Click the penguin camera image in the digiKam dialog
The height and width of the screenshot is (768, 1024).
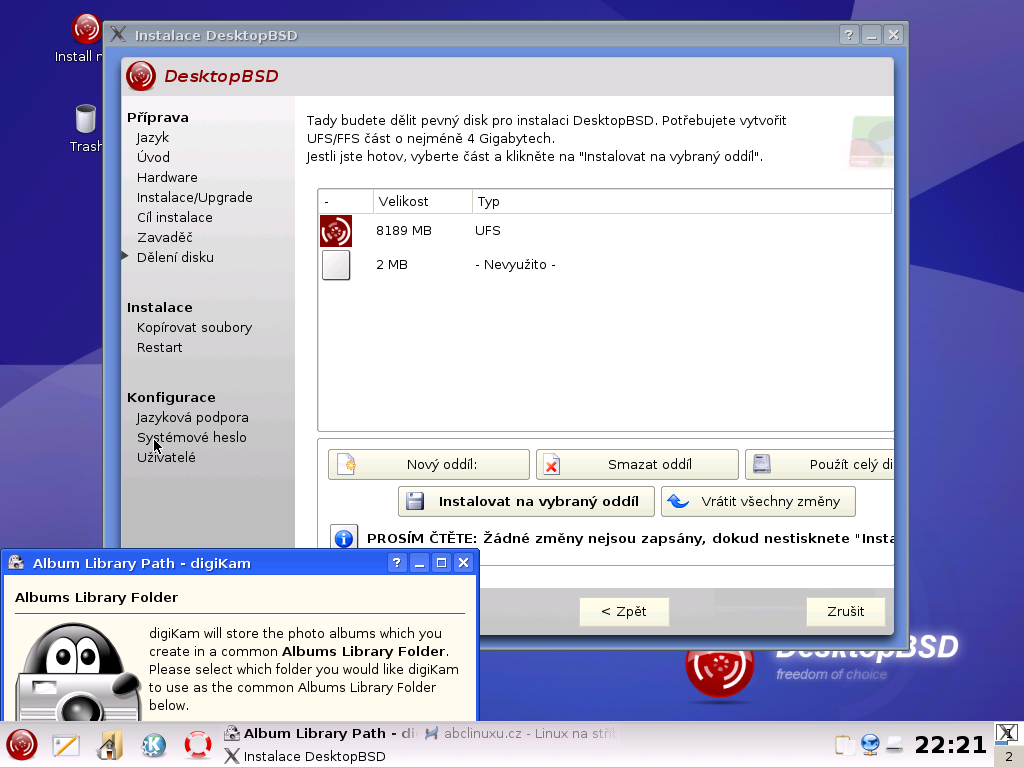click(x=77, y=671)
